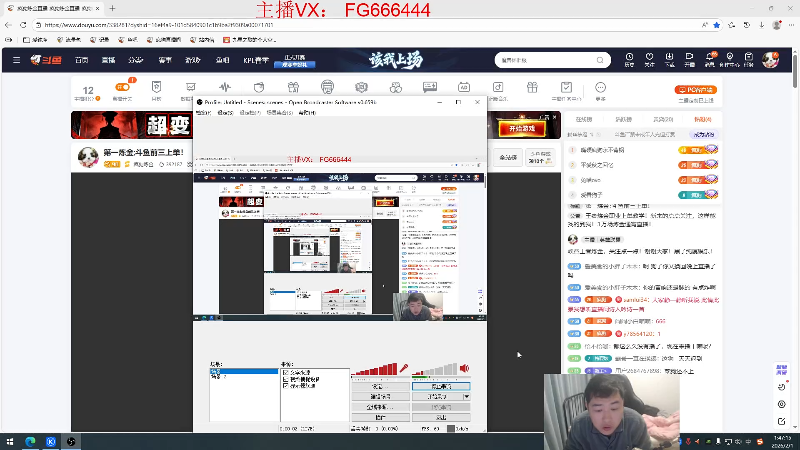Toggle the bottom source checkbox in OBS sources list
The height and width of the screenshot is (450, 800).
pos(285,386)
